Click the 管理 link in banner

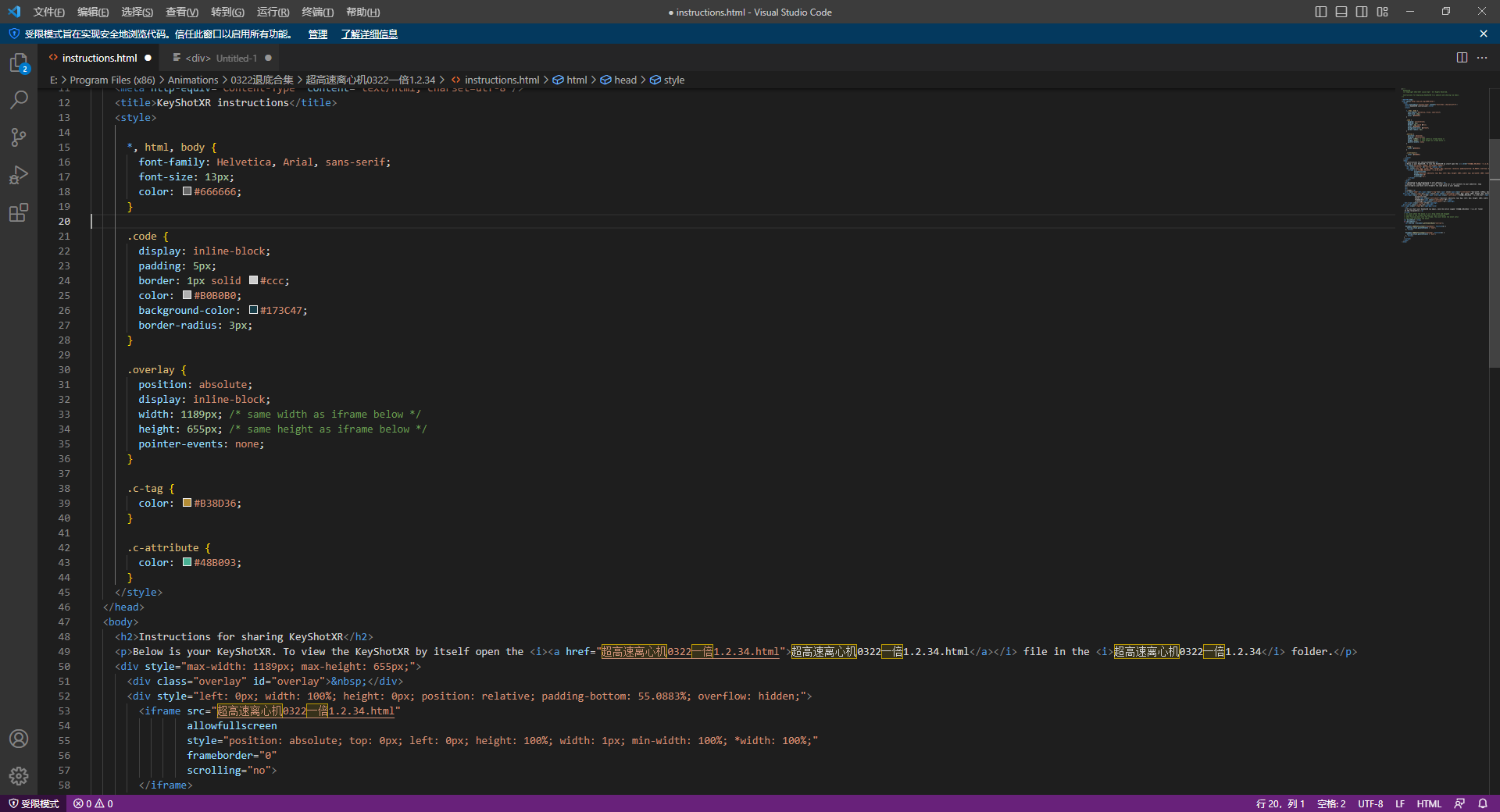coord(317,34)
